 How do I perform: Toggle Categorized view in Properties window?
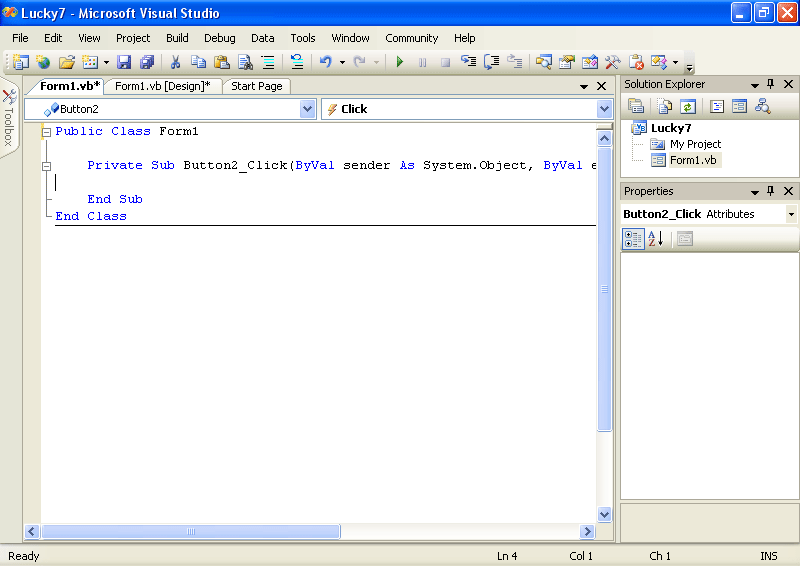click(x=633, y=239)
